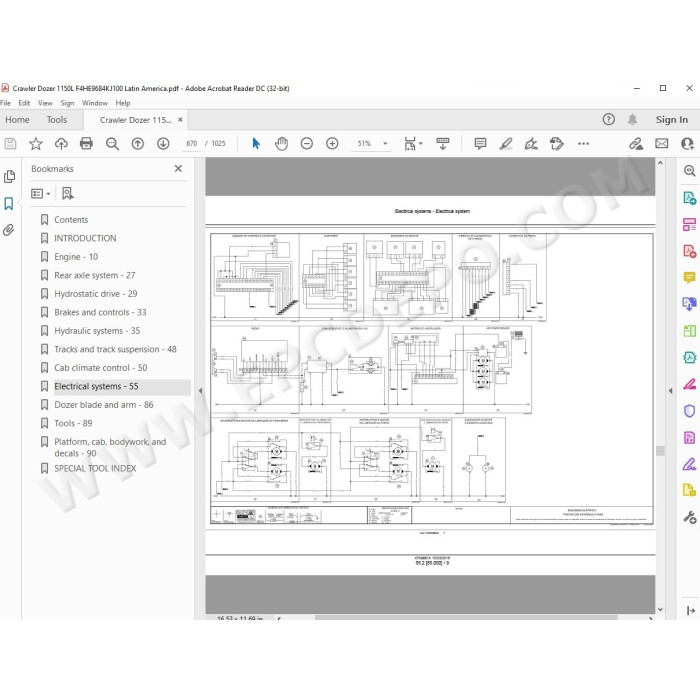Select Hydraulic systems - 35 bookmark
The width and height of the screenshot is (700, 700).
pos(97,331)
